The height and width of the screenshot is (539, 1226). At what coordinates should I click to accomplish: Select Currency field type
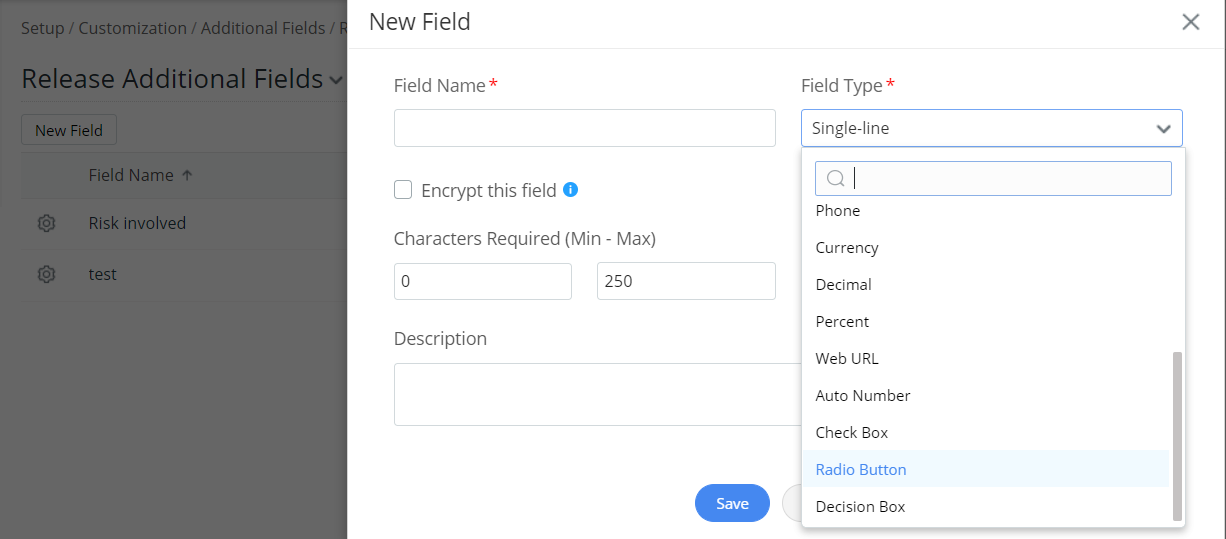846,247
